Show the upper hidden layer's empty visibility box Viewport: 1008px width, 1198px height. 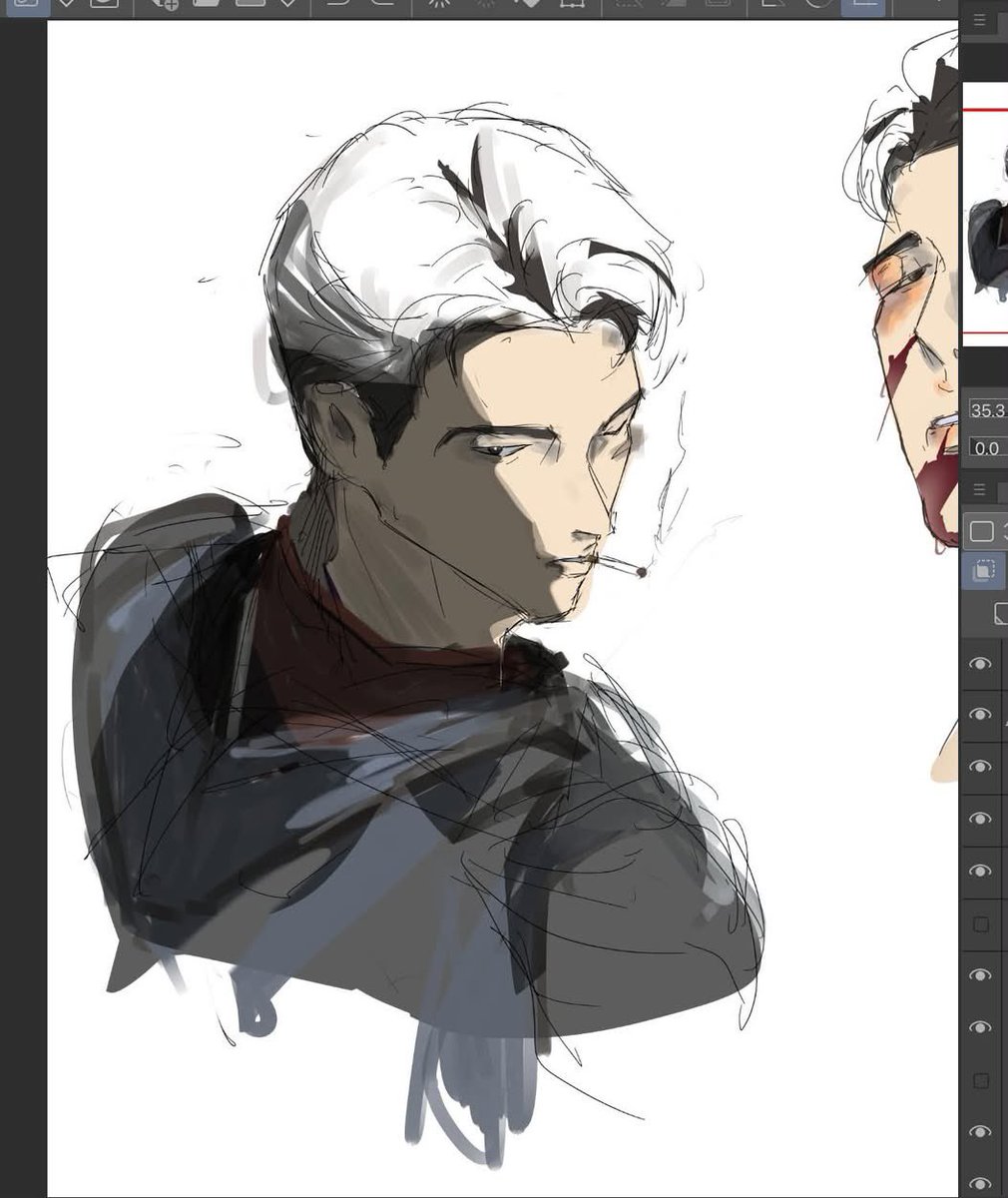(981, 924)
